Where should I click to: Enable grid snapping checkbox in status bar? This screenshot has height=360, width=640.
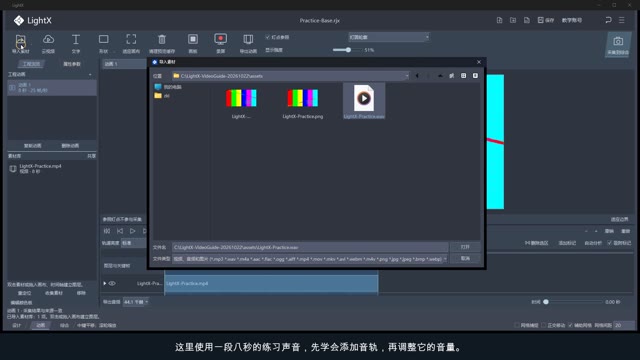[517, 325]
